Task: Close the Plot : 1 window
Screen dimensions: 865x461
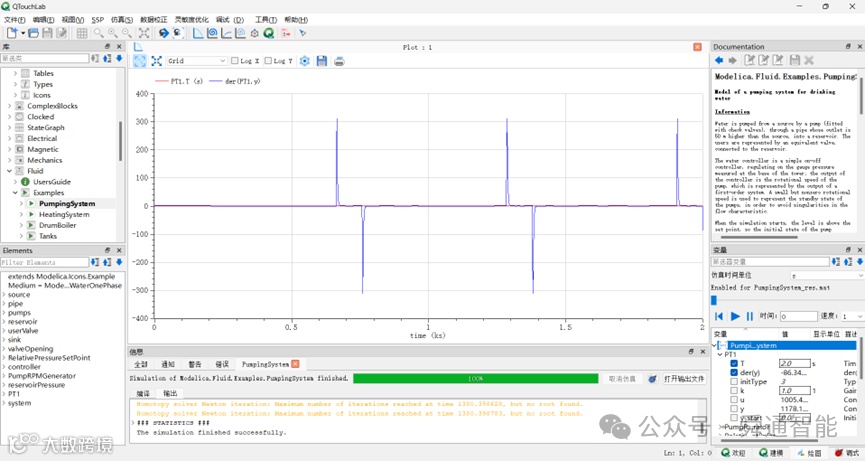Action: click(697, 47)
